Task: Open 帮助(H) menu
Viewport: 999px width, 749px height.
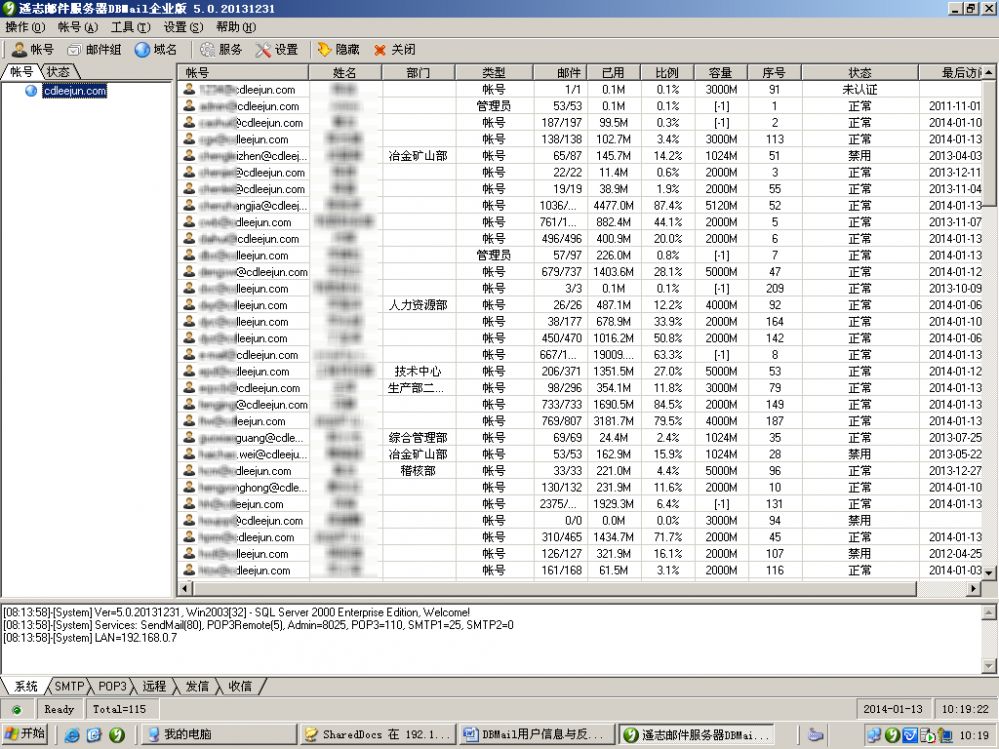Action: [236, 27]
